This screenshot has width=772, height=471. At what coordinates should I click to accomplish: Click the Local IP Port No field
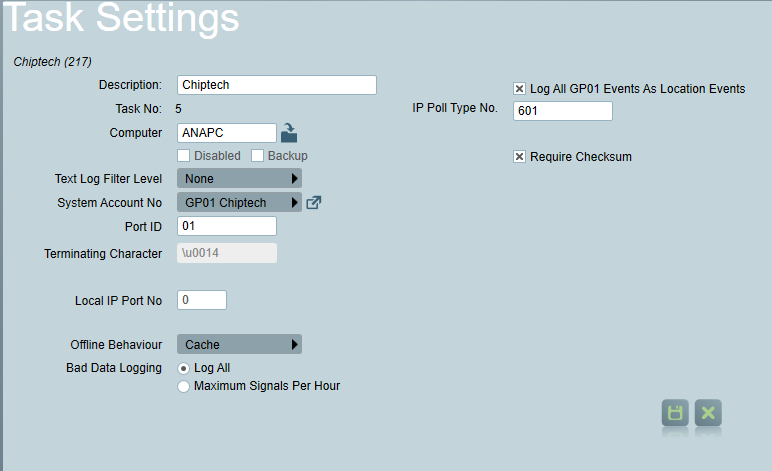coord(202,300)
